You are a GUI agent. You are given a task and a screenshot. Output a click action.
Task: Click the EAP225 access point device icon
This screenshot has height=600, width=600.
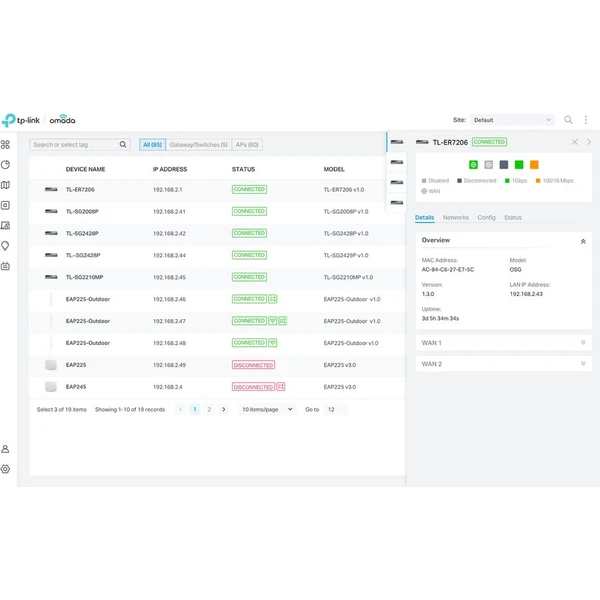point(51,365)
